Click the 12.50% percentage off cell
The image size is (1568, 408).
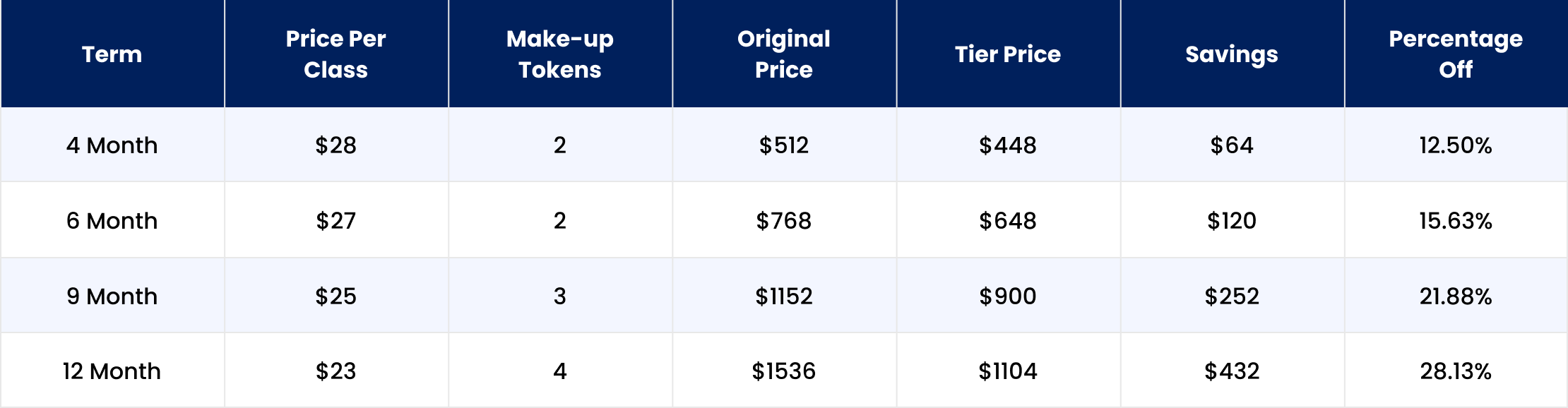[1456, 145]
